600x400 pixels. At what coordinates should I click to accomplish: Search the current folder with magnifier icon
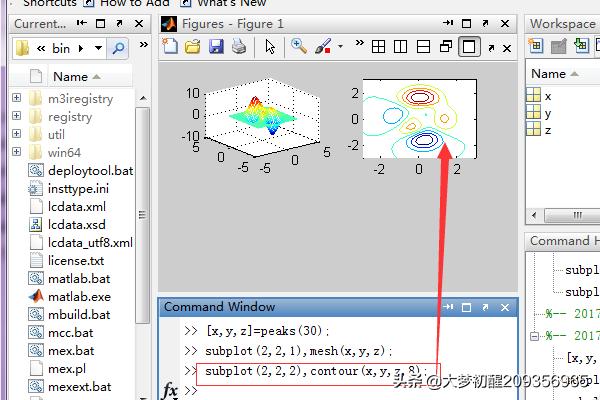[x=118, y=47]
